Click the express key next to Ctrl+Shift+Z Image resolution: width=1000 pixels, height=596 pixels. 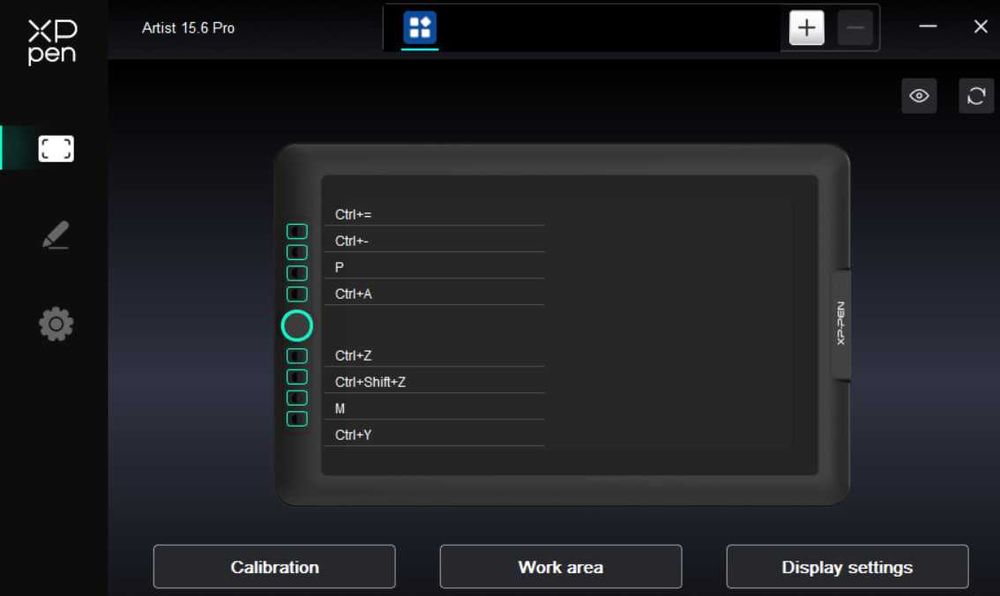(297, 377)
